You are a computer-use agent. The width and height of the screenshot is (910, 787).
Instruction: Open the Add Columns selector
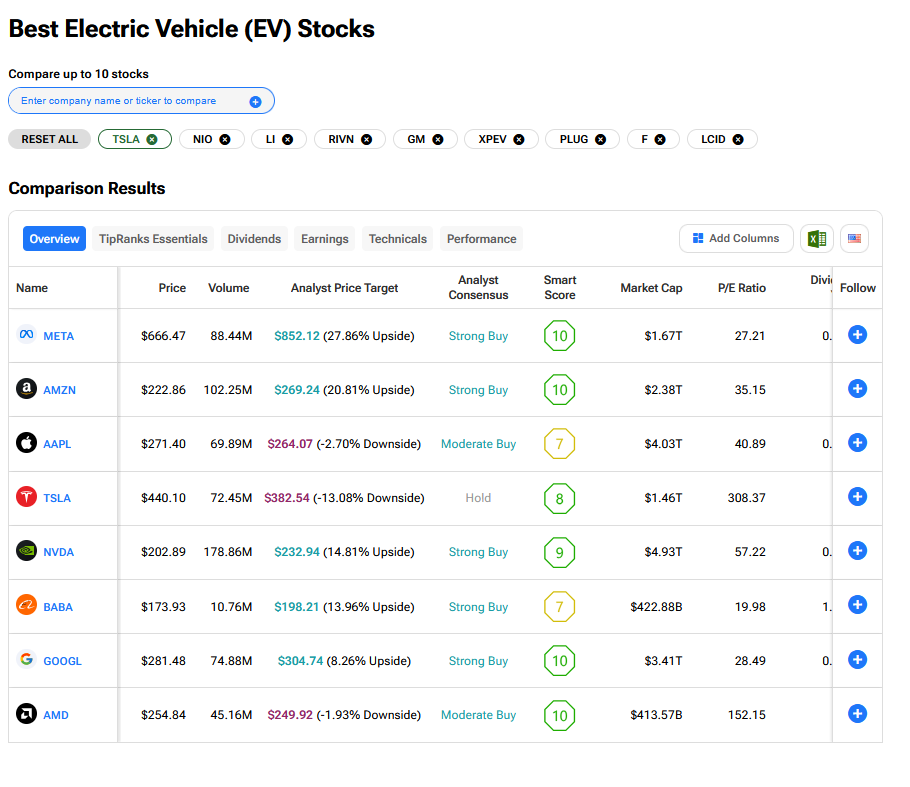(736, 239)
